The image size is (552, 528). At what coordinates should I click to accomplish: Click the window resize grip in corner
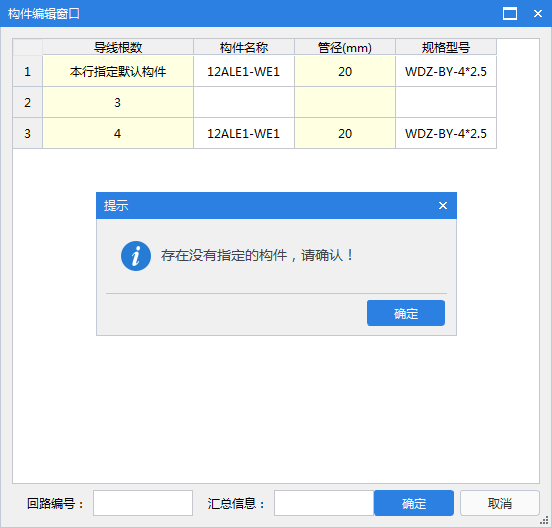[544, 520]
